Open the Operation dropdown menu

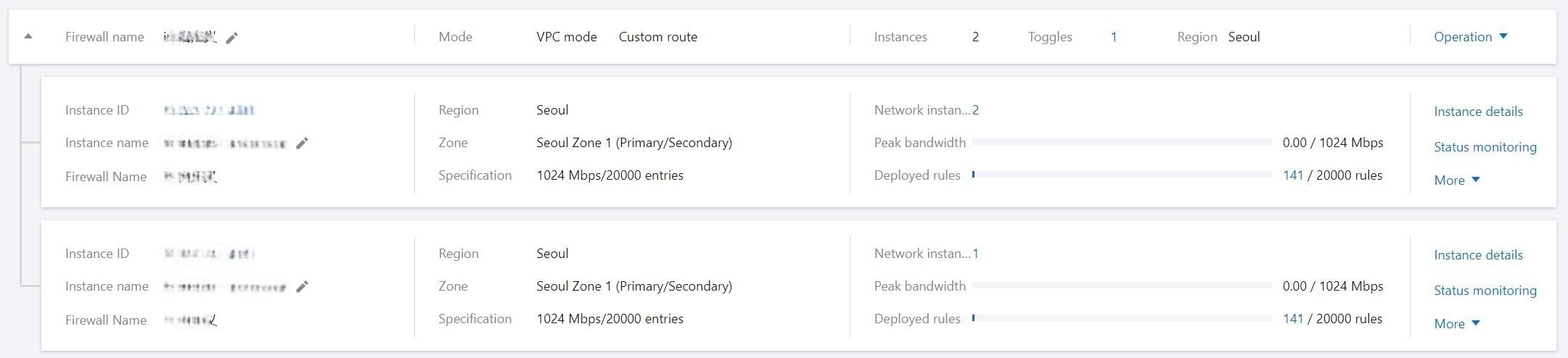coord(1470,37)
